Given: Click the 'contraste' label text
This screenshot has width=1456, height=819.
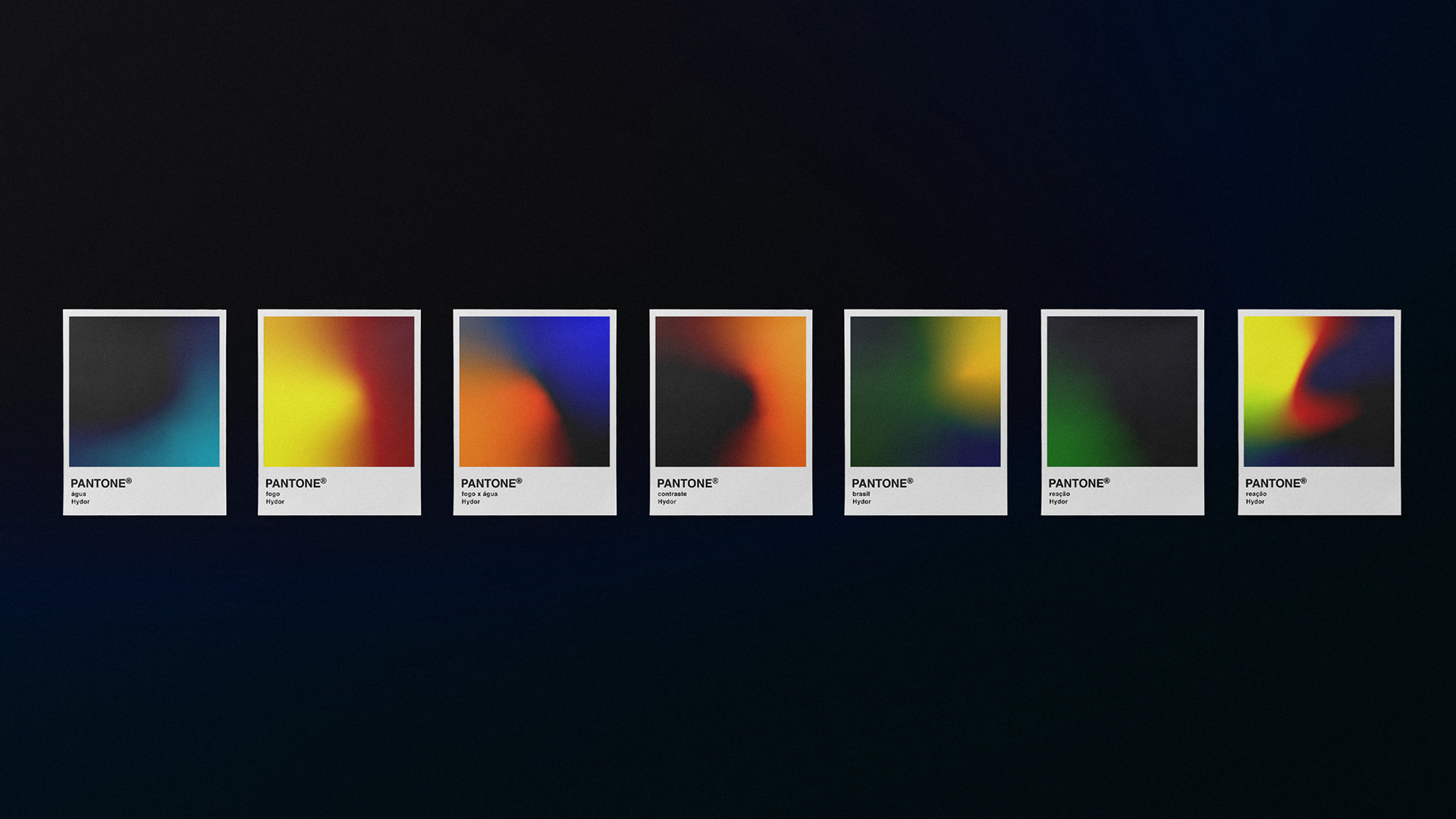Looking at the screenshot, I should [x=673, y=494].
